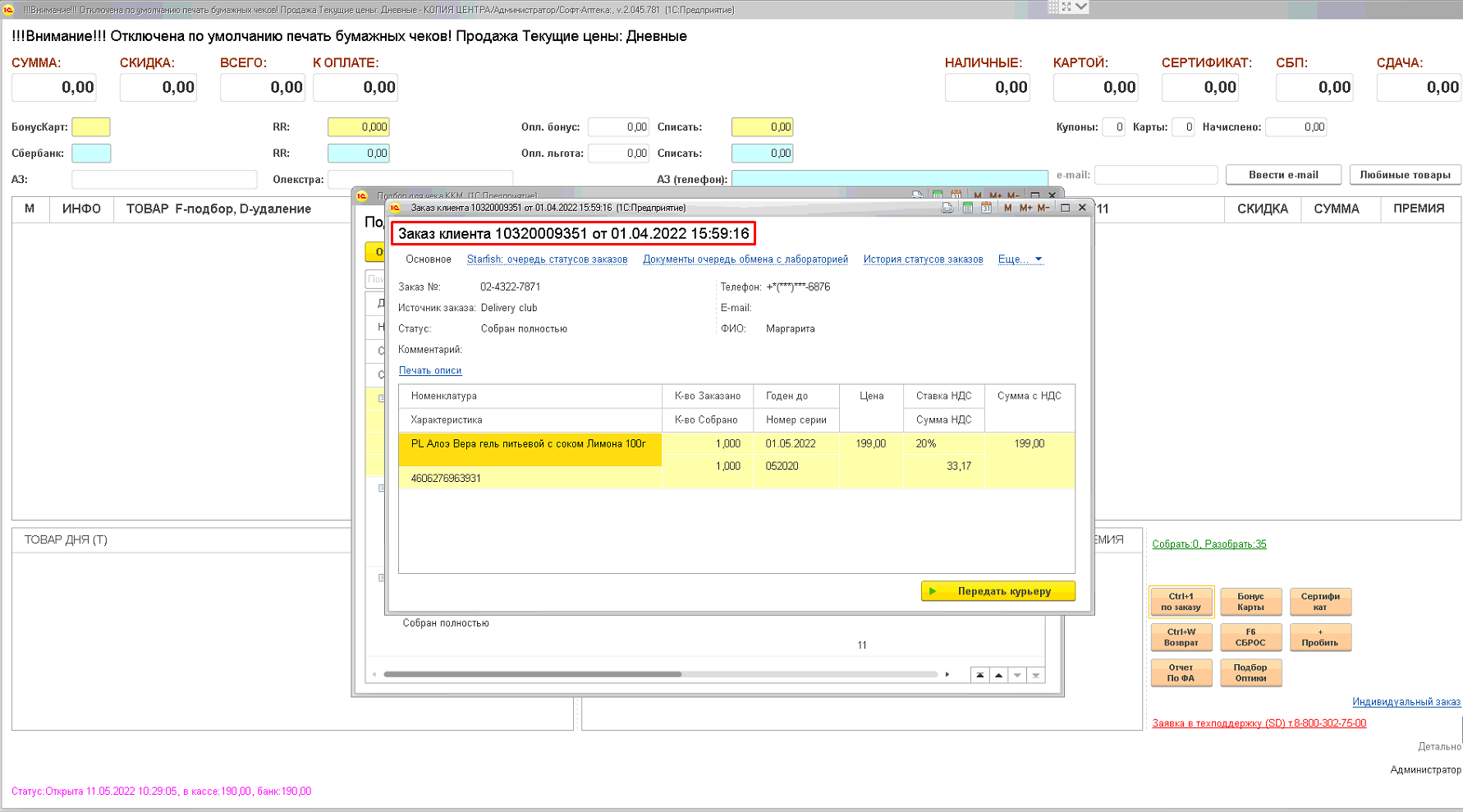
Task: Click the horizontal scrollbar thumb in the selection window
Action: pos(532,674)
